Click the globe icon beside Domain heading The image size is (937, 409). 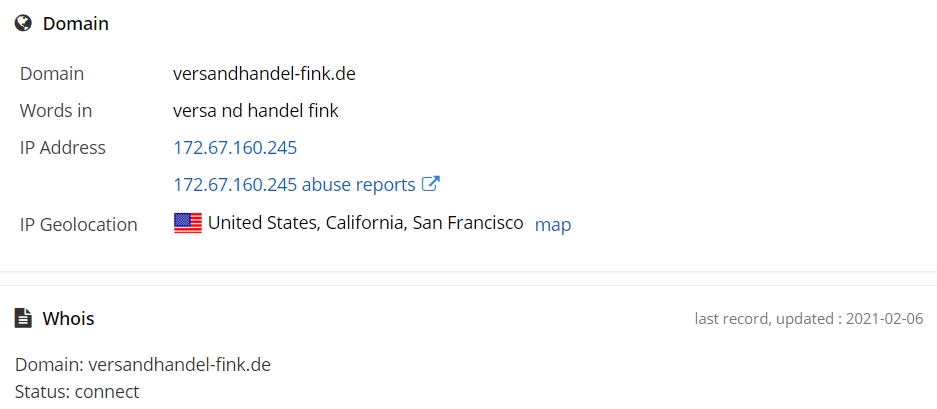point(23,23)
